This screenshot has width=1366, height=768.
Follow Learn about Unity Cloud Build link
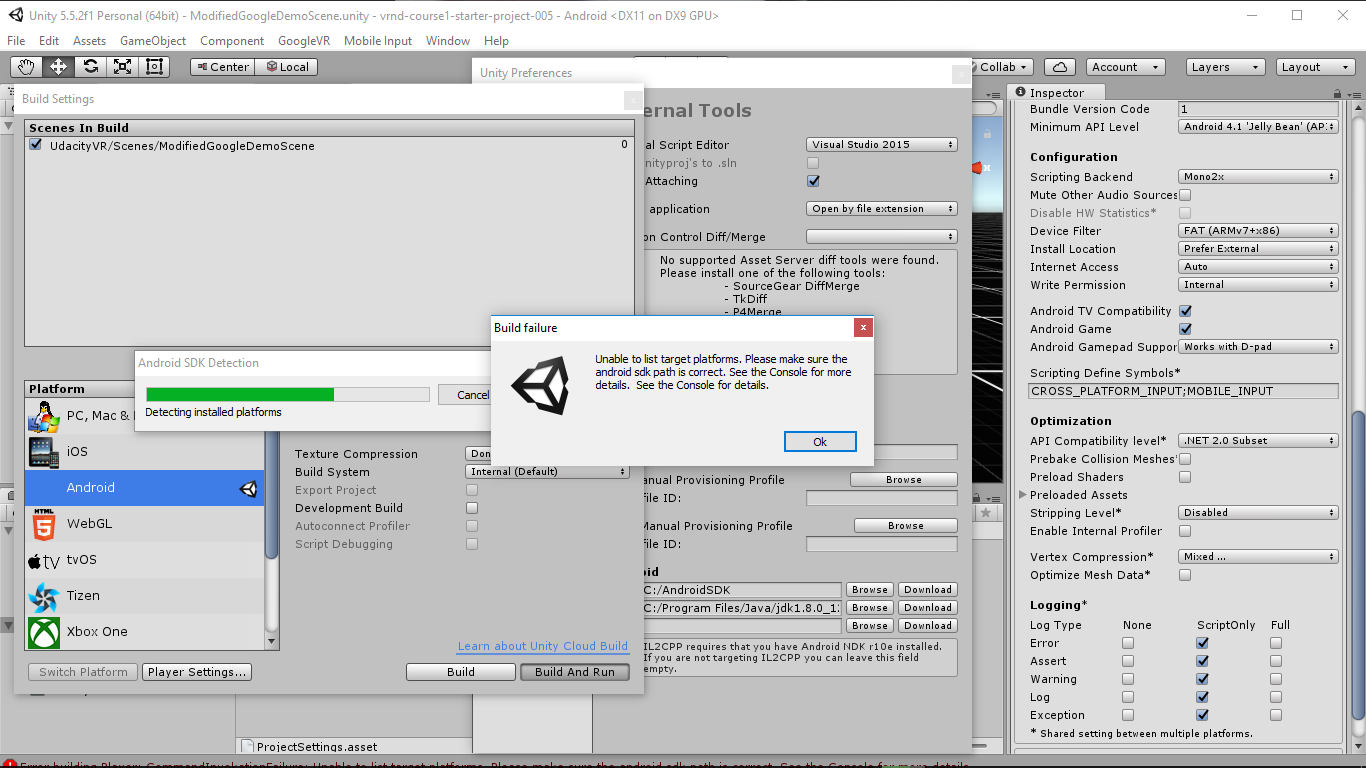543,646
